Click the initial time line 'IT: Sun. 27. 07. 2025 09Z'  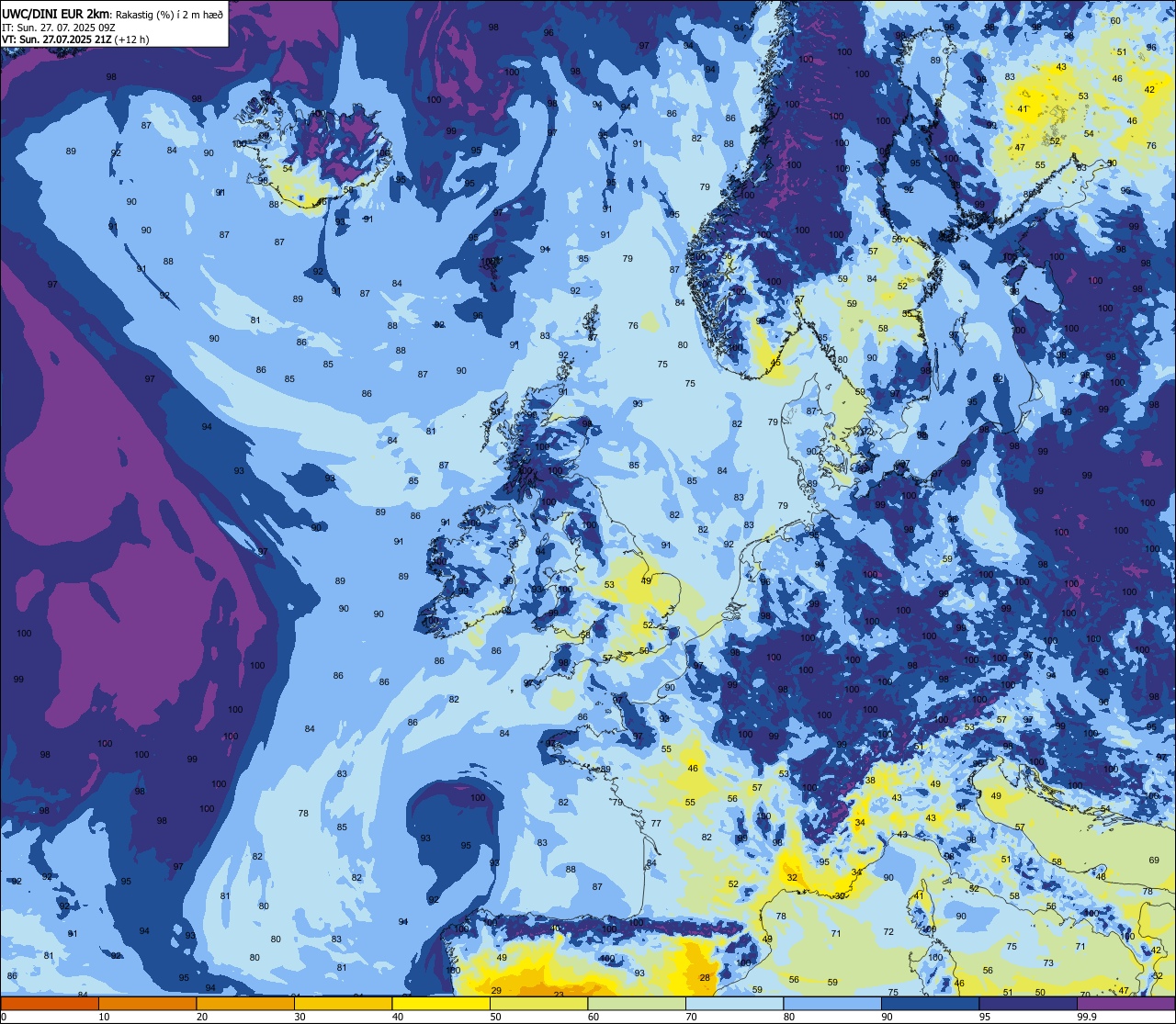[x=59, y=28]
